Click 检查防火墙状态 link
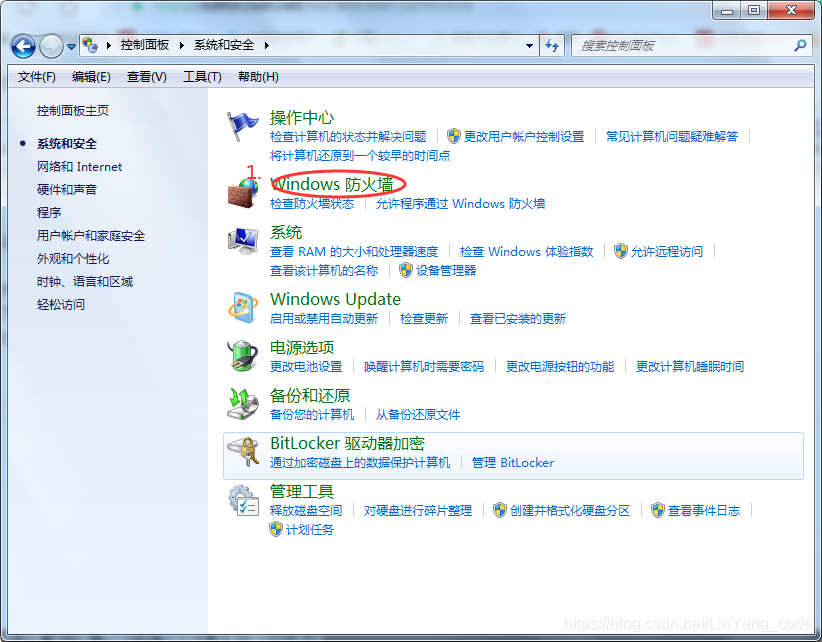Screen dimensions: 822x642 pos(312,203)
